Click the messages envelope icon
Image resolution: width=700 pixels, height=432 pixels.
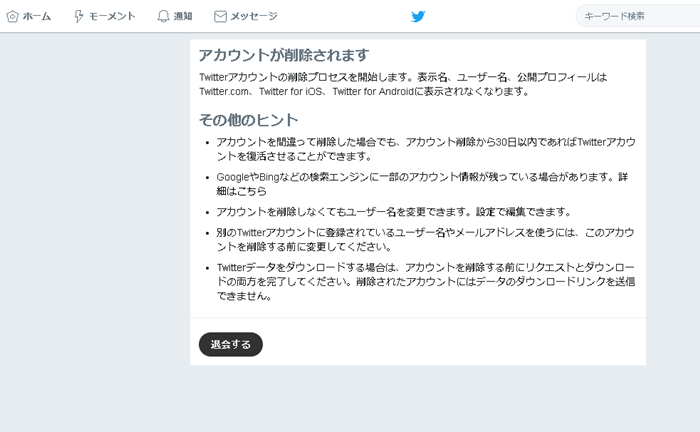[220, 17]
